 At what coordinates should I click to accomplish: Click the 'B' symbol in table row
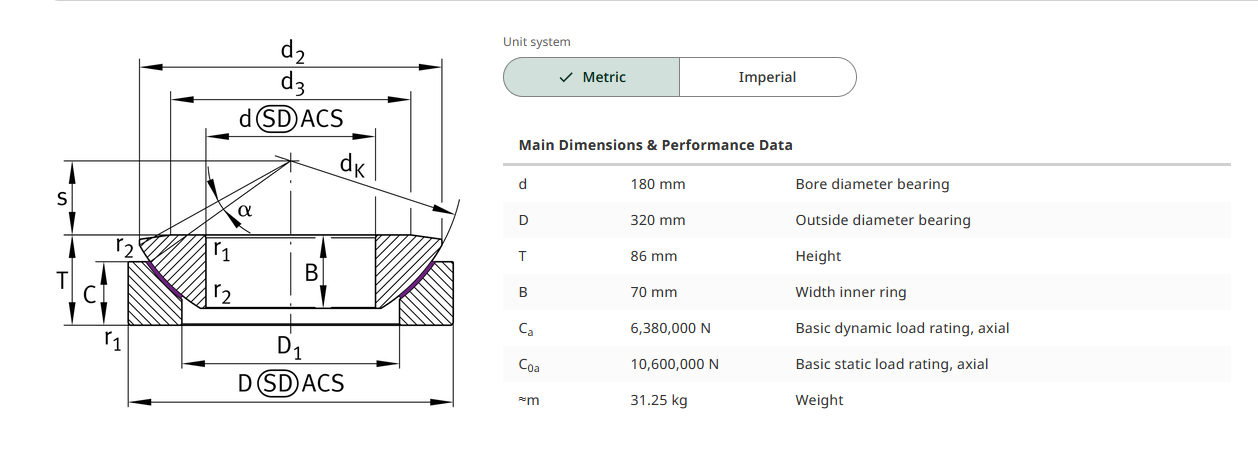[x=523, y=292]
